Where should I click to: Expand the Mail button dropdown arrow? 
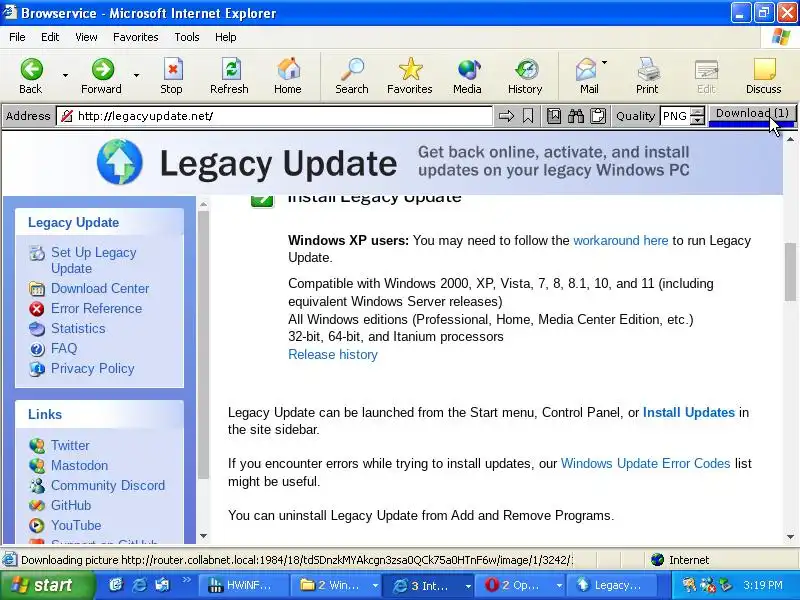605,62
